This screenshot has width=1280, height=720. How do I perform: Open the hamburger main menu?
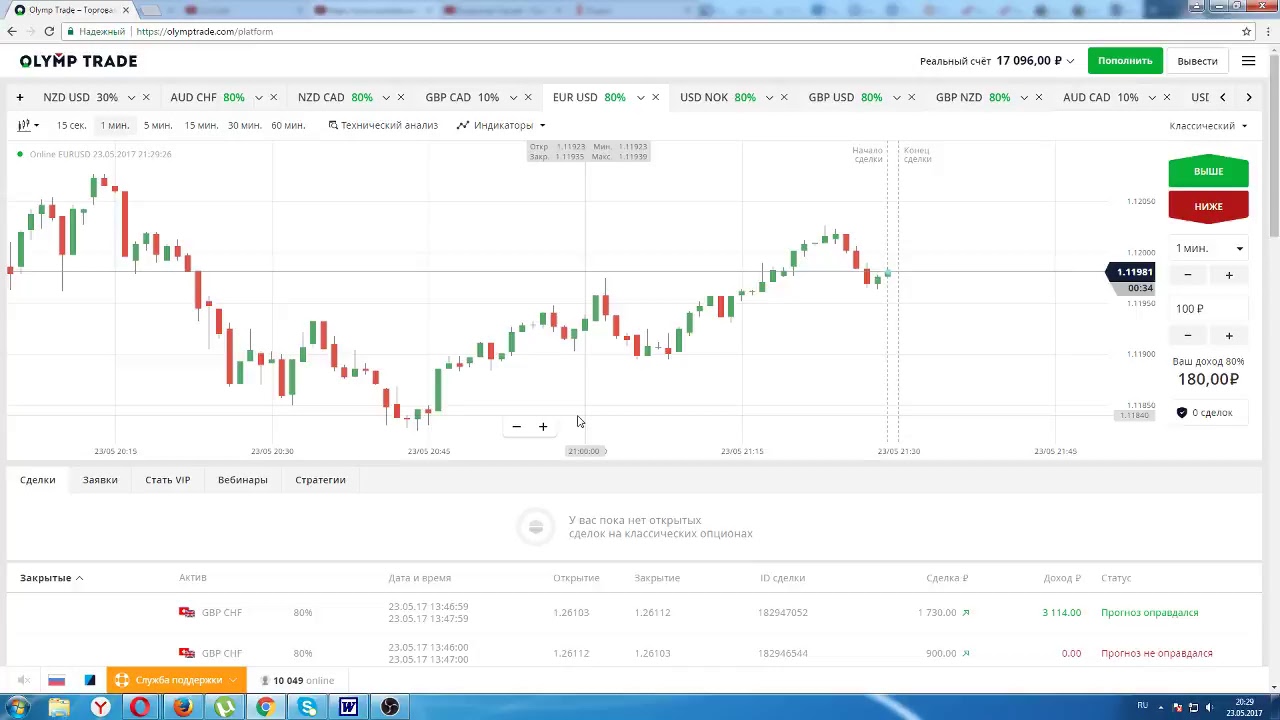(x=1248, y=61)
